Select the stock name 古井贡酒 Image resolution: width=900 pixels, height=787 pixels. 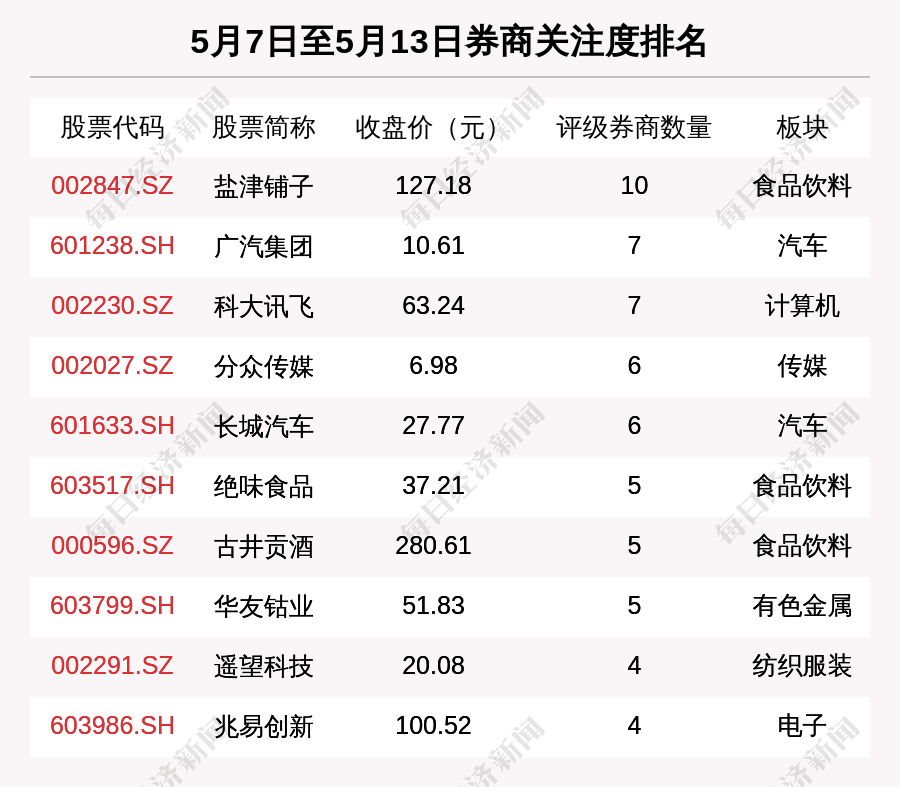(x=263, y=546)
